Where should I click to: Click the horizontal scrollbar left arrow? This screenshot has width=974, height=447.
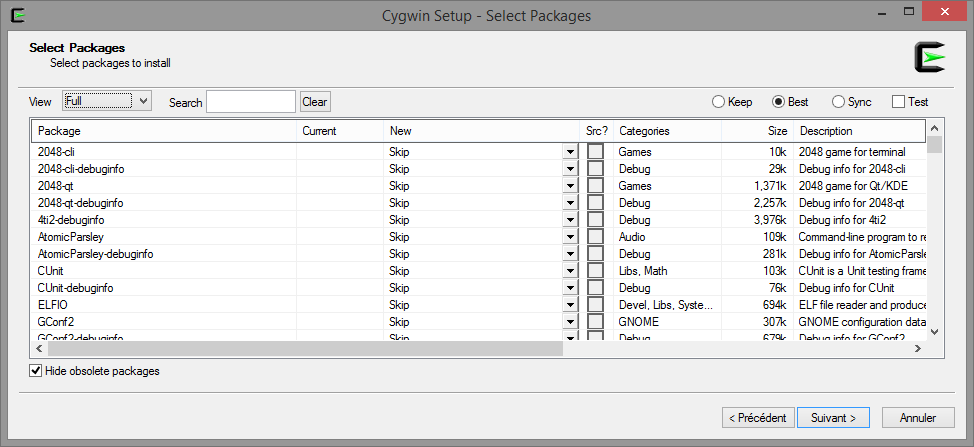[x=40, y=349]
